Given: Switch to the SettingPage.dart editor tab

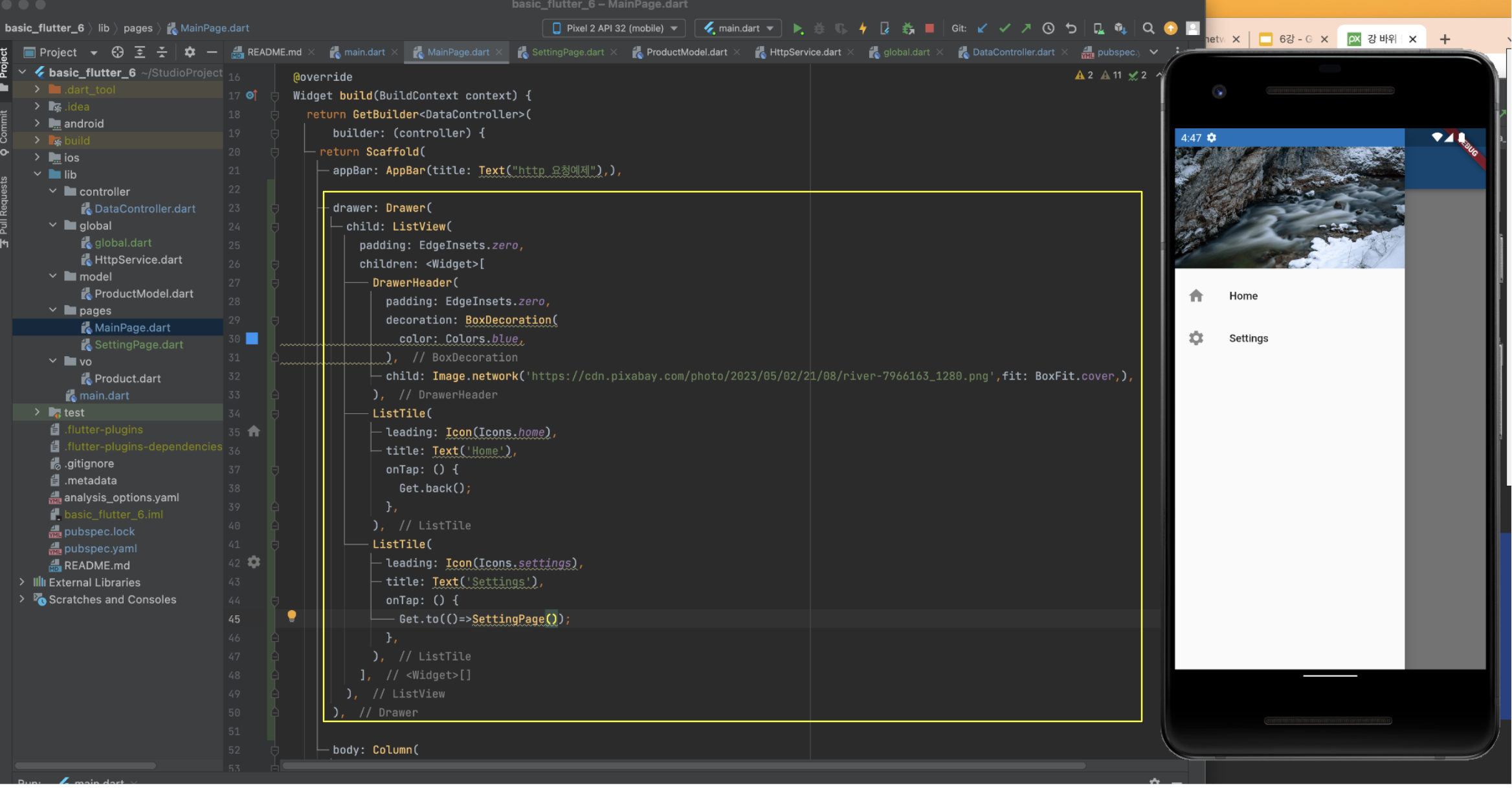Looking at the screenshot, I should 567,52.
